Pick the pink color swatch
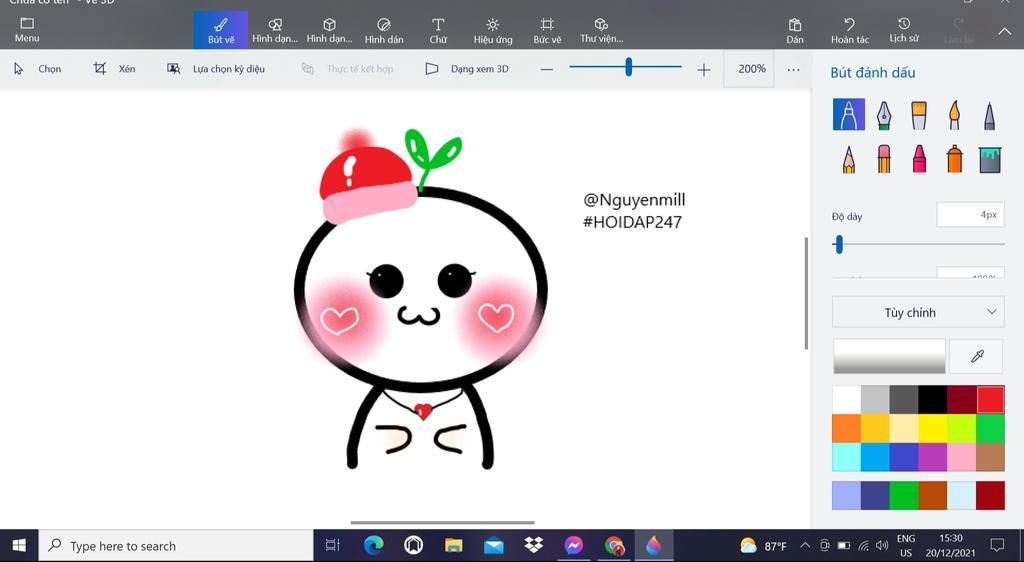 tap(961, 457)
